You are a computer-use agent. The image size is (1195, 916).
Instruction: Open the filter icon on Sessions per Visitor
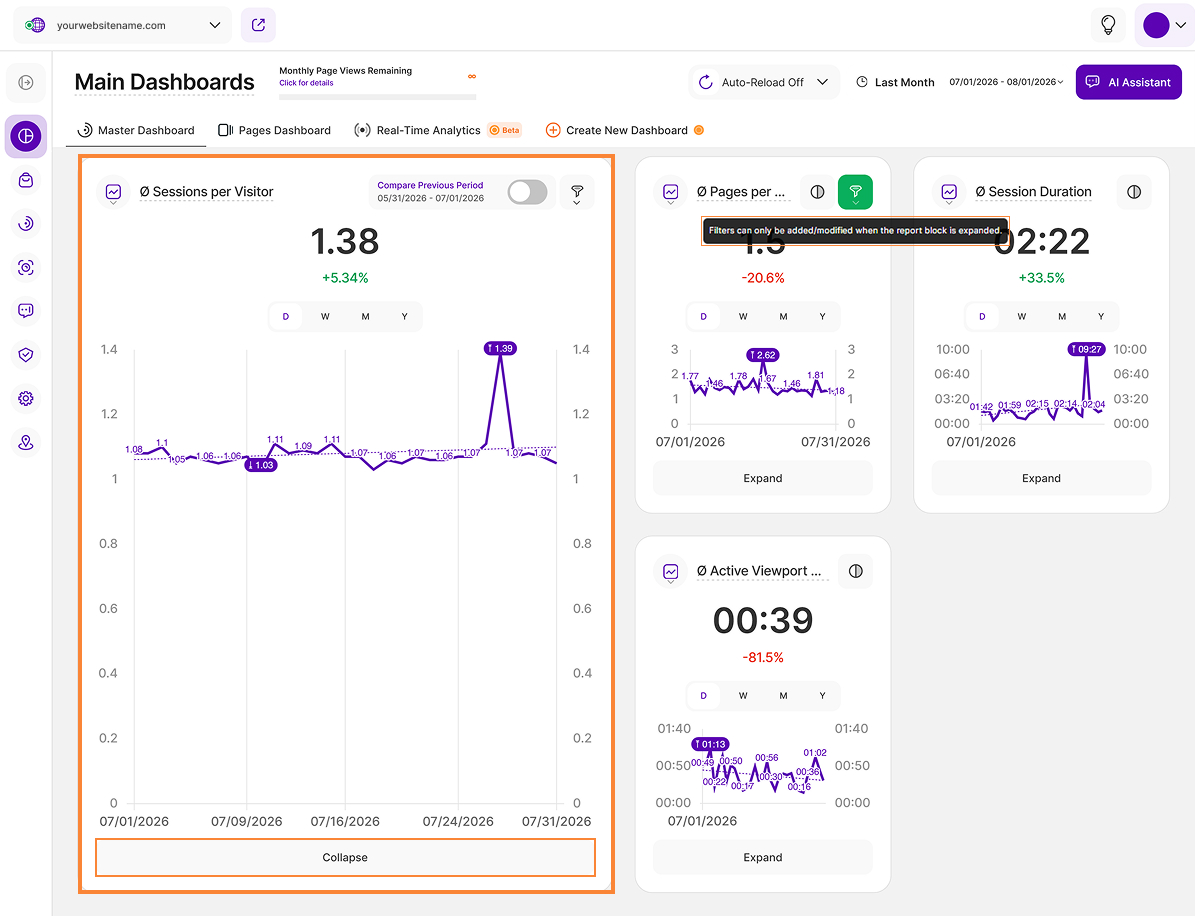coord(577,193)
